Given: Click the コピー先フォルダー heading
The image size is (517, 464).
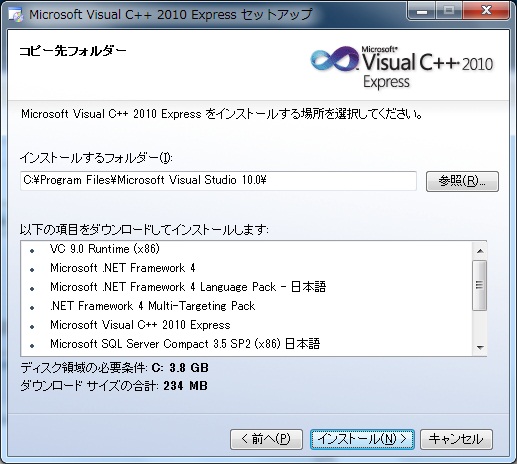Looking at the screenshot, I should (73, 51).
